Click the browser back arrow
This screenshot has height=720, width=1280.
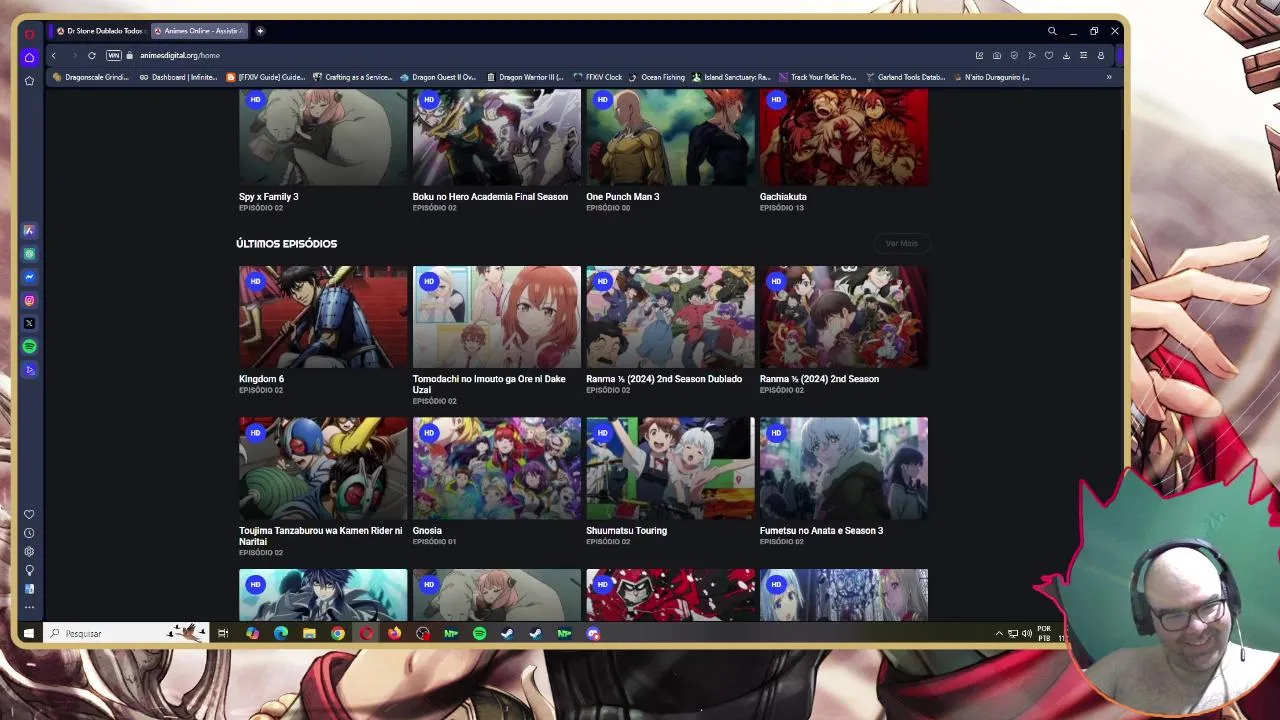54,55
